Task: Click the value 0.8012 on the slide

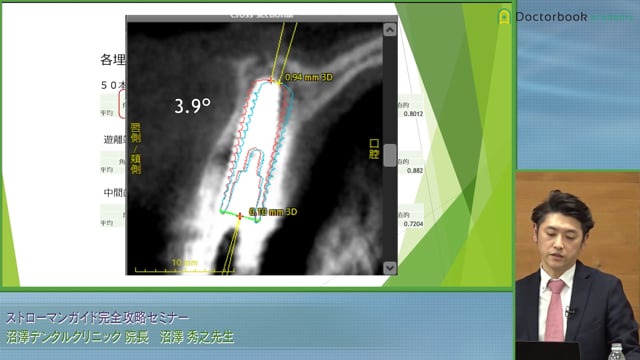Action: pos(413,114)
